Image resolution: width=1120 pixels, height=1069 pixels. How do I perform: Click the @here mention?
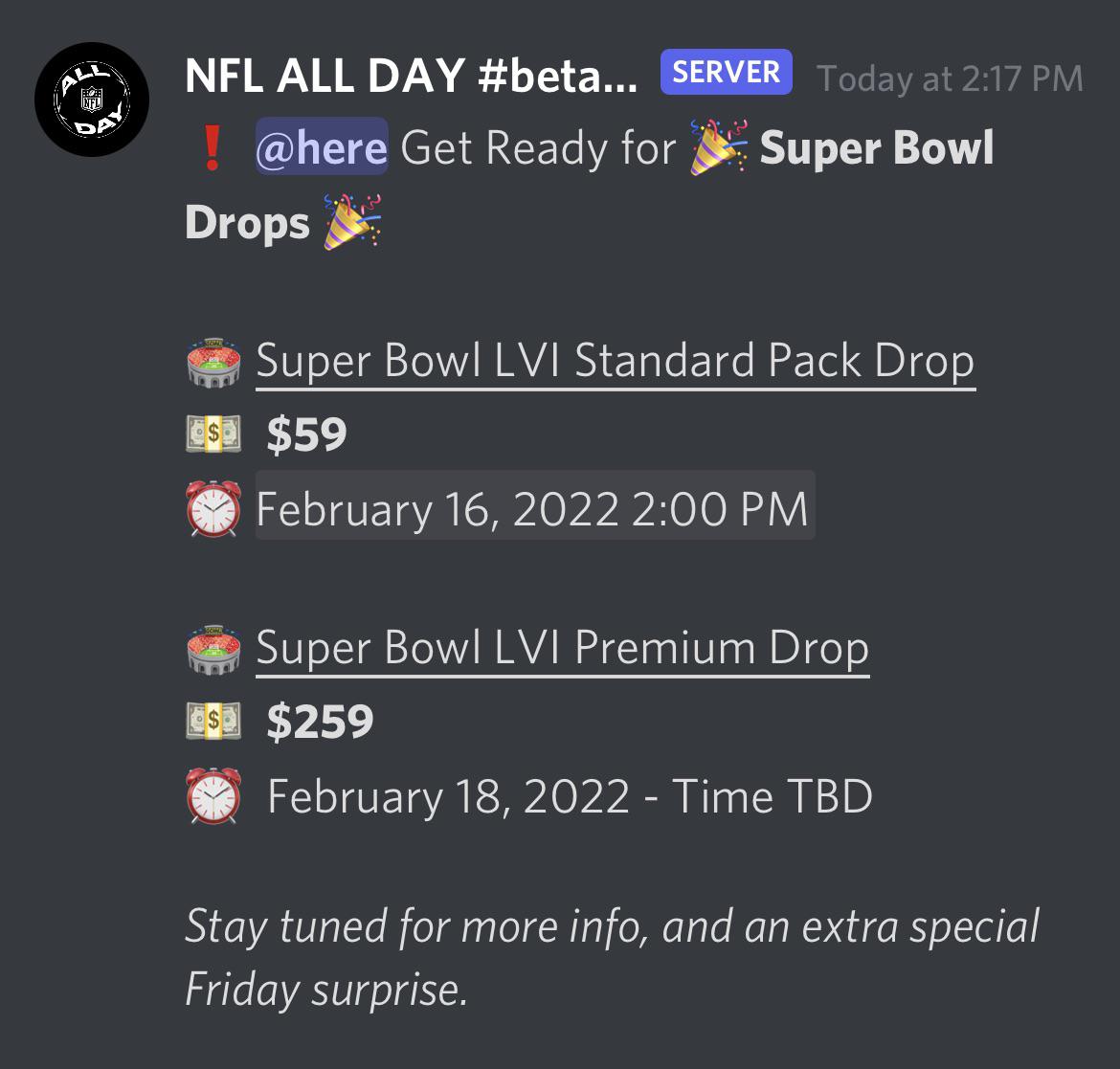(x=323, y=148)
